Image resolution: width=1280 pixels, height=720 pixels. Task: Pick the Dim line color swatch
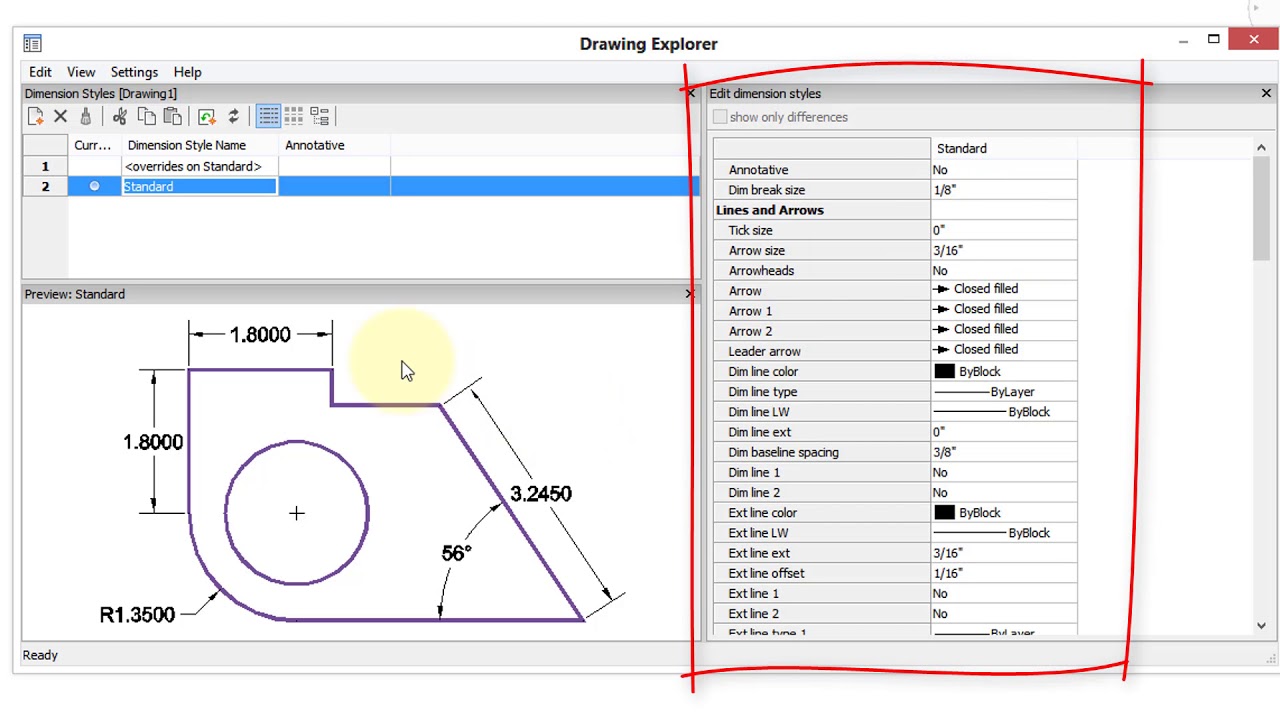coord(944,372)
